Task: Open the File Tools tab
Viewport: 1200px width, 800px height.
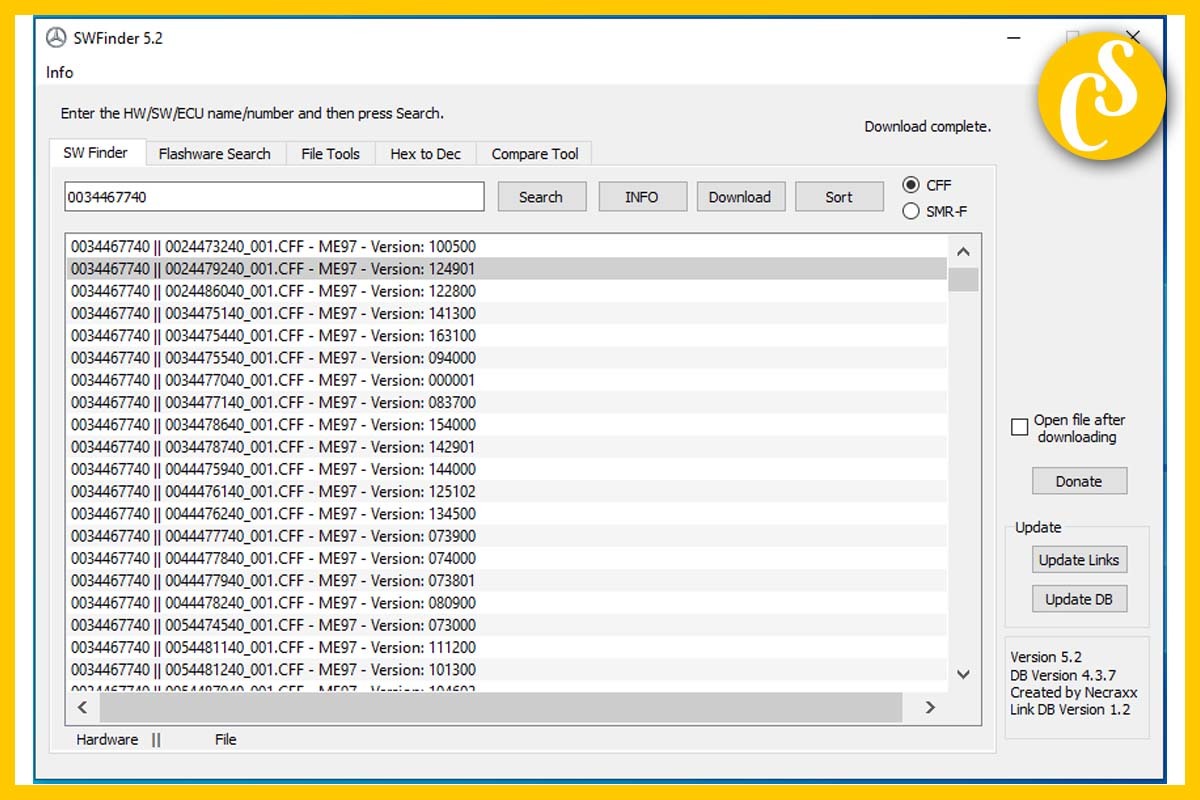Action: tap(330, 154)
